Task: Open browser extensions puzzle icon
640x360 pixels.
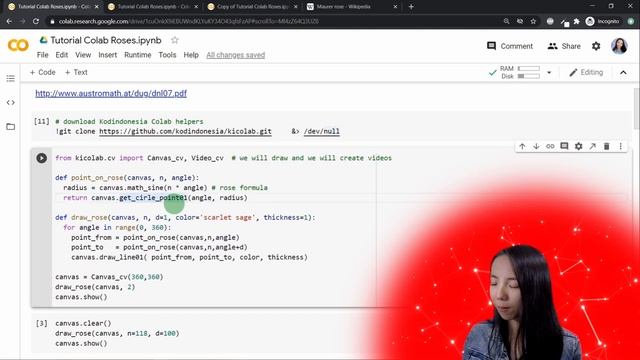Action: click(576, 21)
